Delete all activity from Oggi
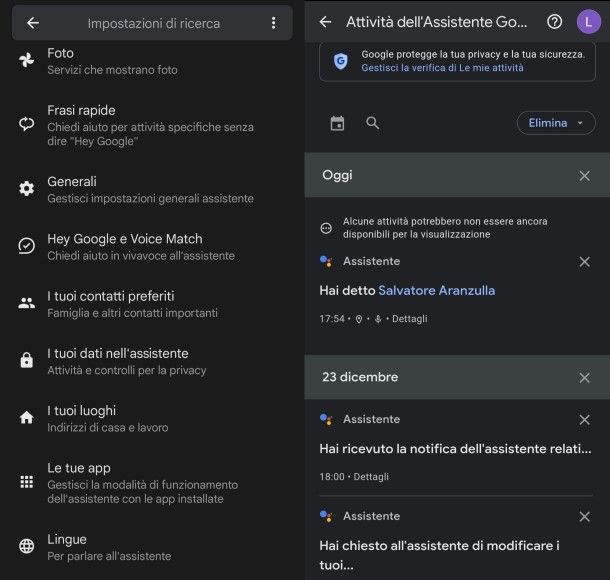Screen dimensions: 610x580 coord(584,176)
